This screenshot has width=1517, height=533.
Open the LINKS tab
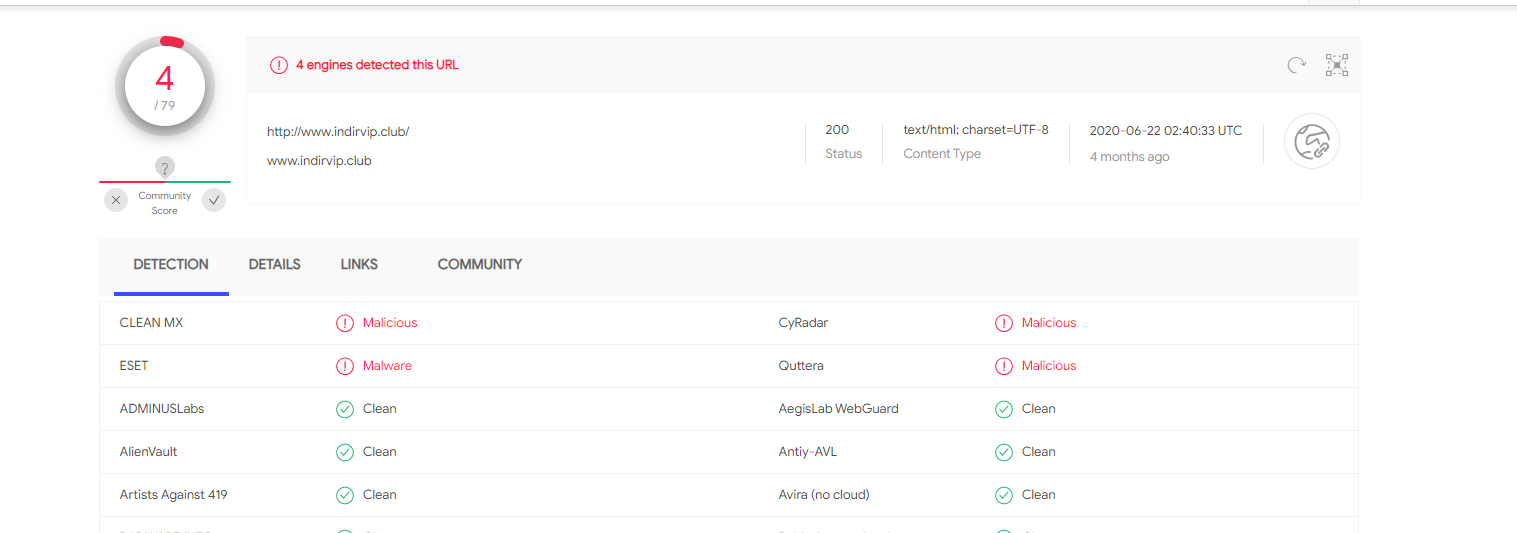(x=359, y=265)
